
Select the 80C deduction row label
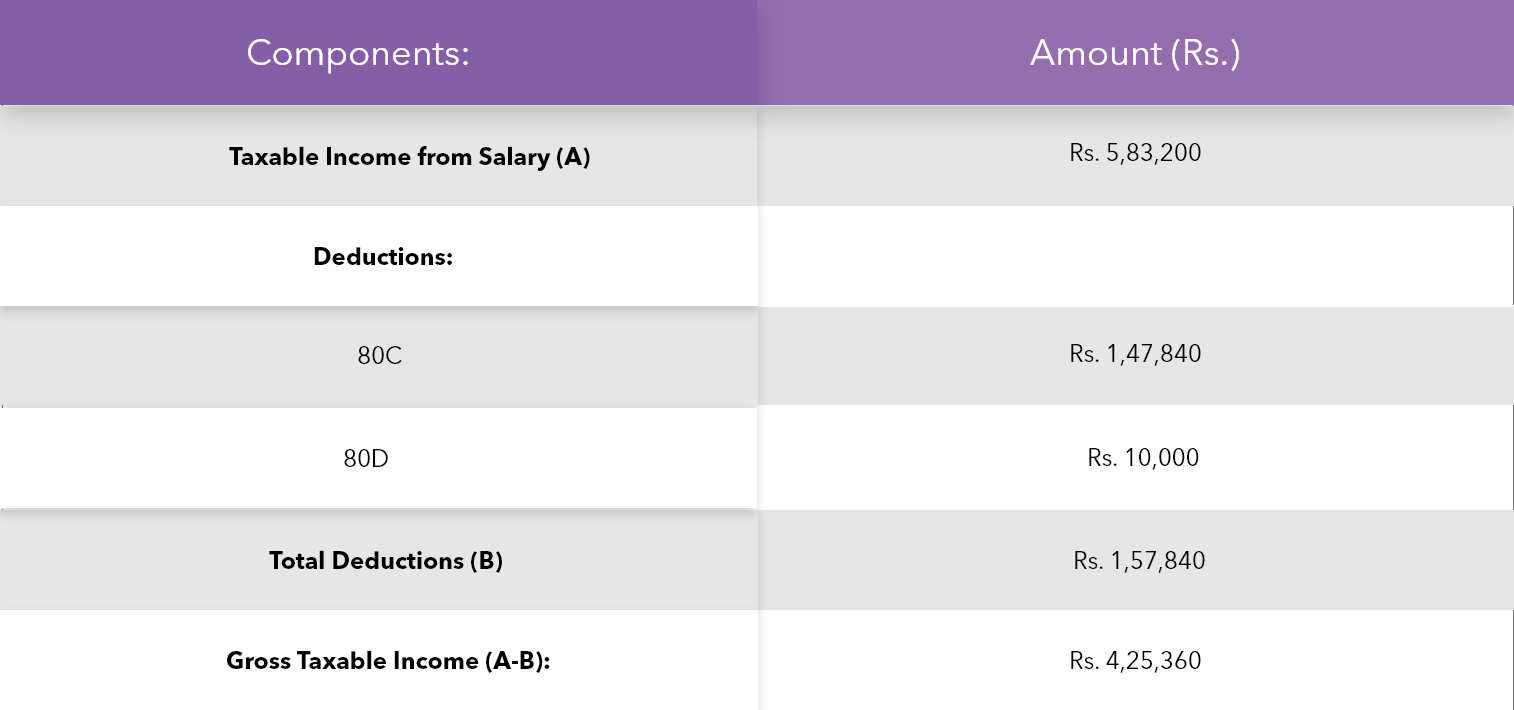(x=378, y=356)
